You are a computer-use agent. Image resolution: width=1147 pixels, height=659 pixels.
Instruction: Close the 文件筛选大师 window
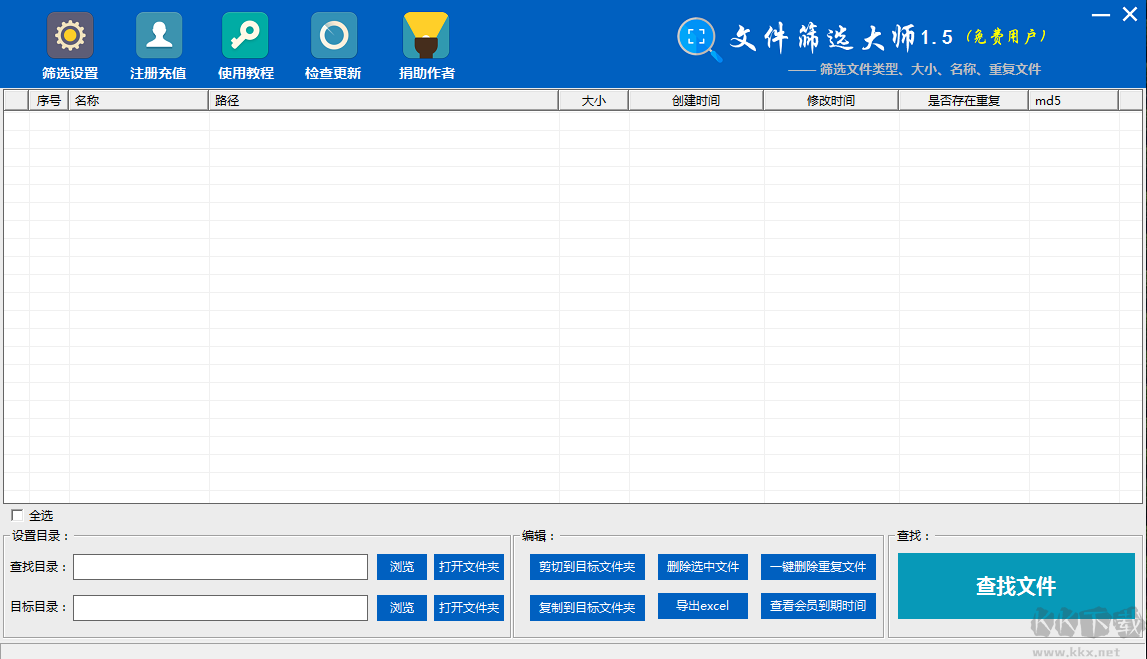[x=1130, y=15]
